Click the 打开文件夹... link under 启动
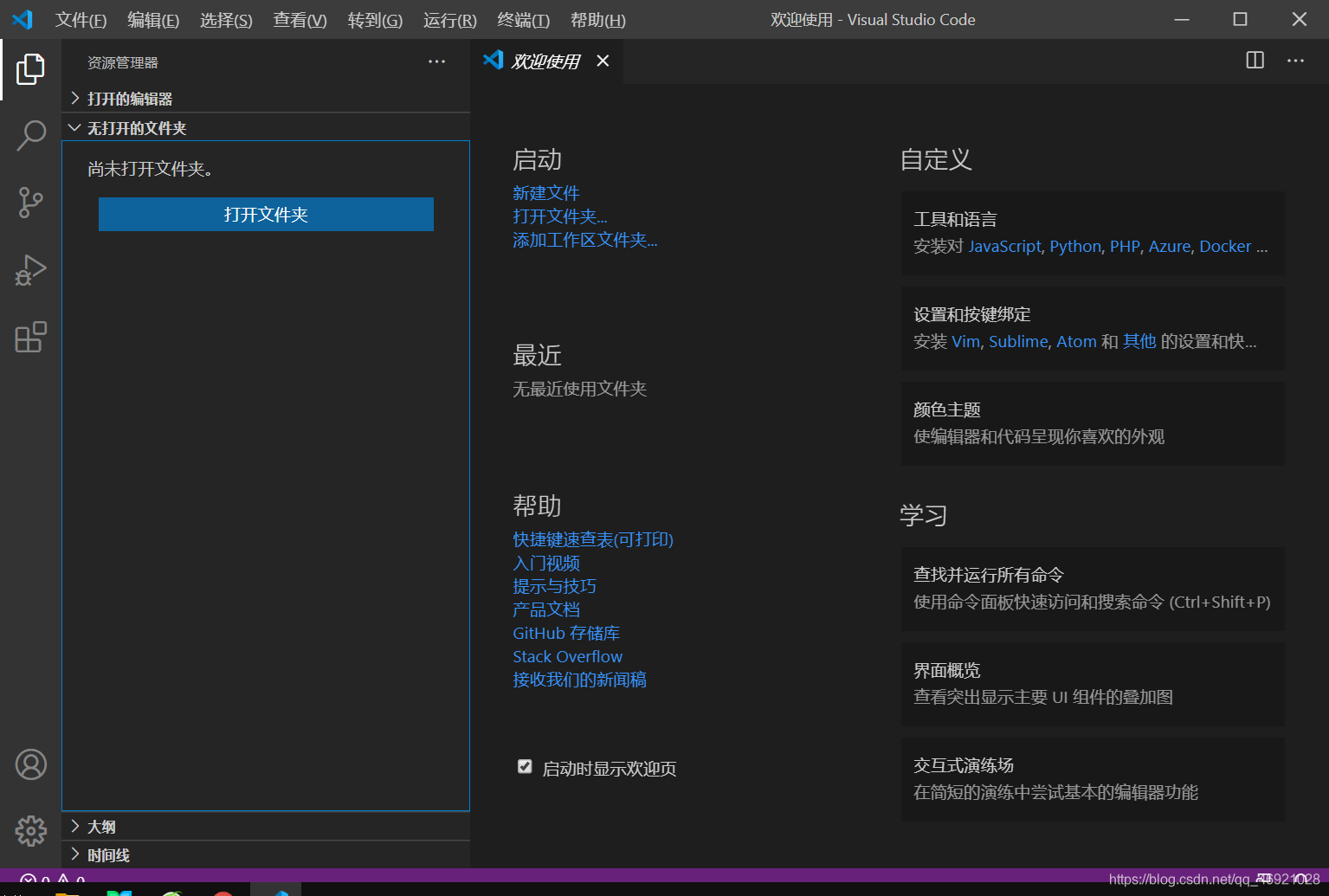Image resolution: width=1329 pixels, height=896 pixels. (x=559, y=216)
